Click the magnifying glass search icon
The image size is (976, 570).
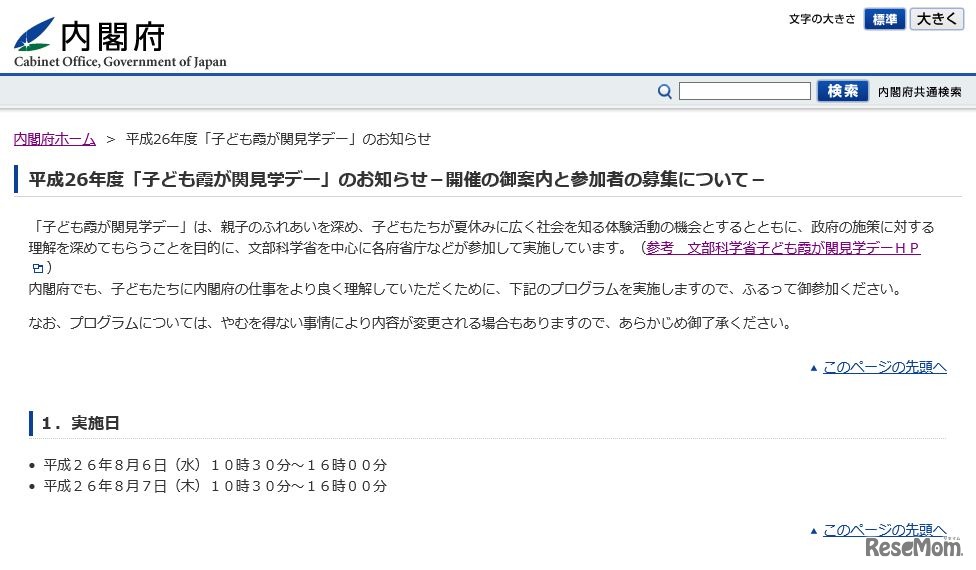[x=665, y=91]
